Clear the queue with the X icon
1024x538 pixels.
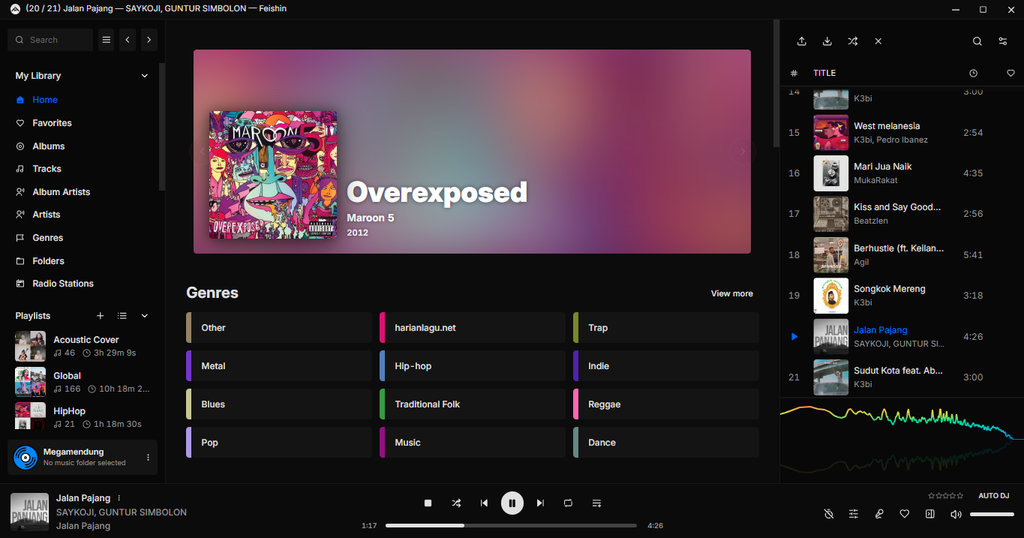(x=878, y=41)
